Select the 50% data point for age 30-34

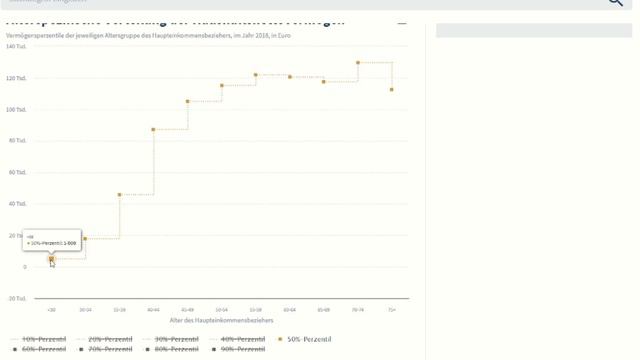pyautogui.click(x=85, y=239)
